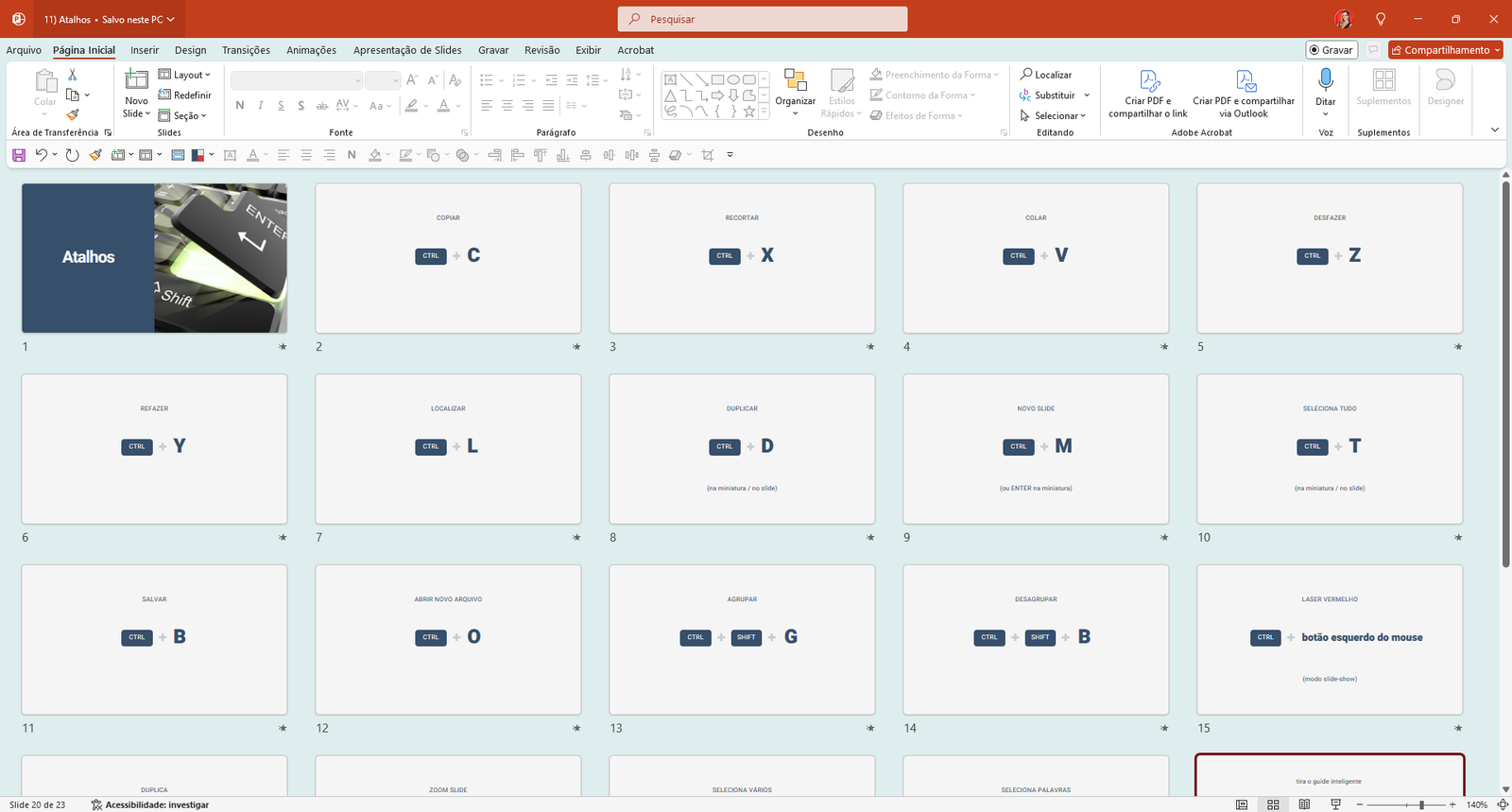Select the slide 8 DUPLICAR thumbnail
Image resolution: width=1512 pixels, height=812 pixels.
[742, 449]
